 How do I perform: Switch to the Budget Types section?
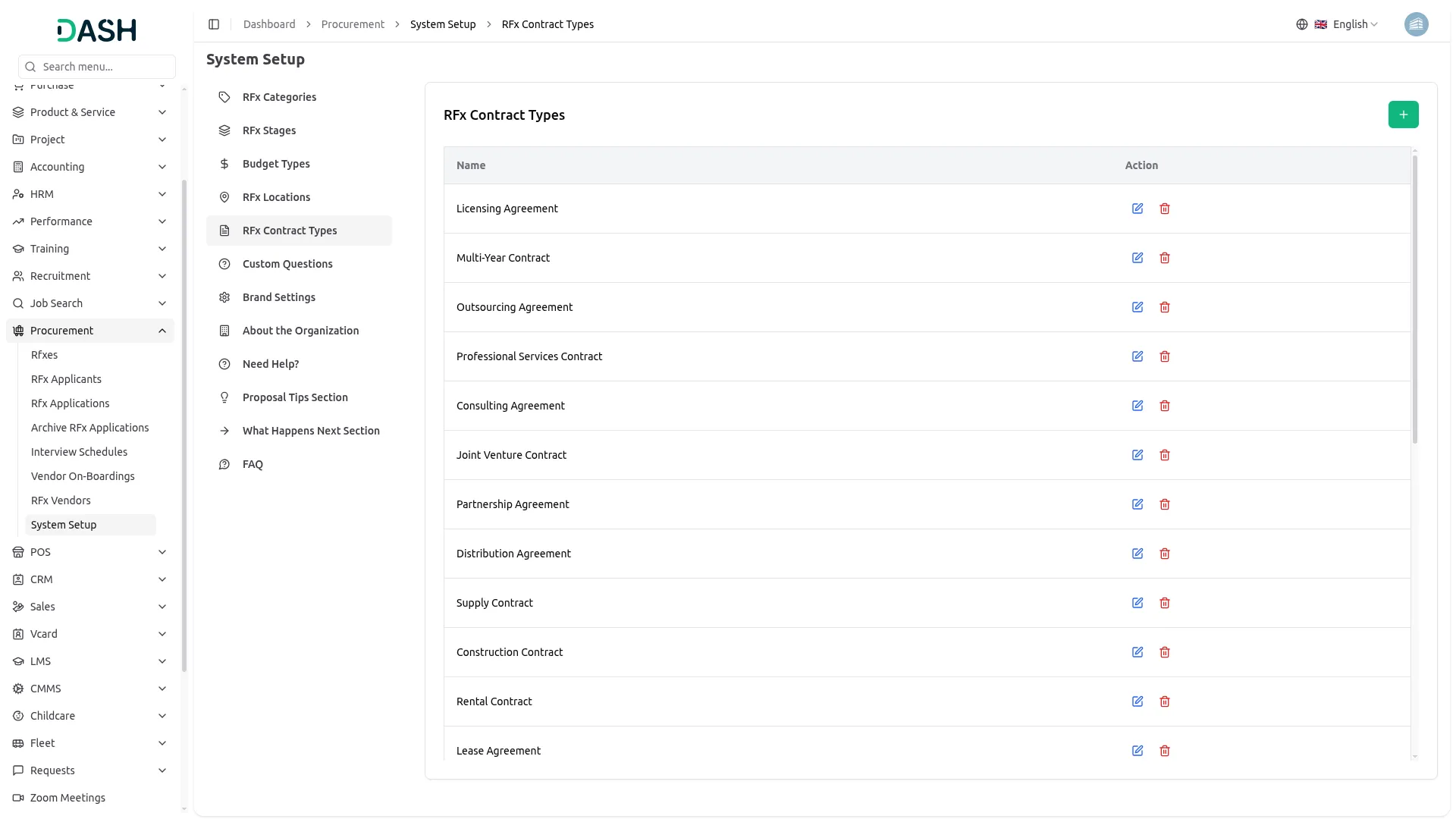point(276,164)
